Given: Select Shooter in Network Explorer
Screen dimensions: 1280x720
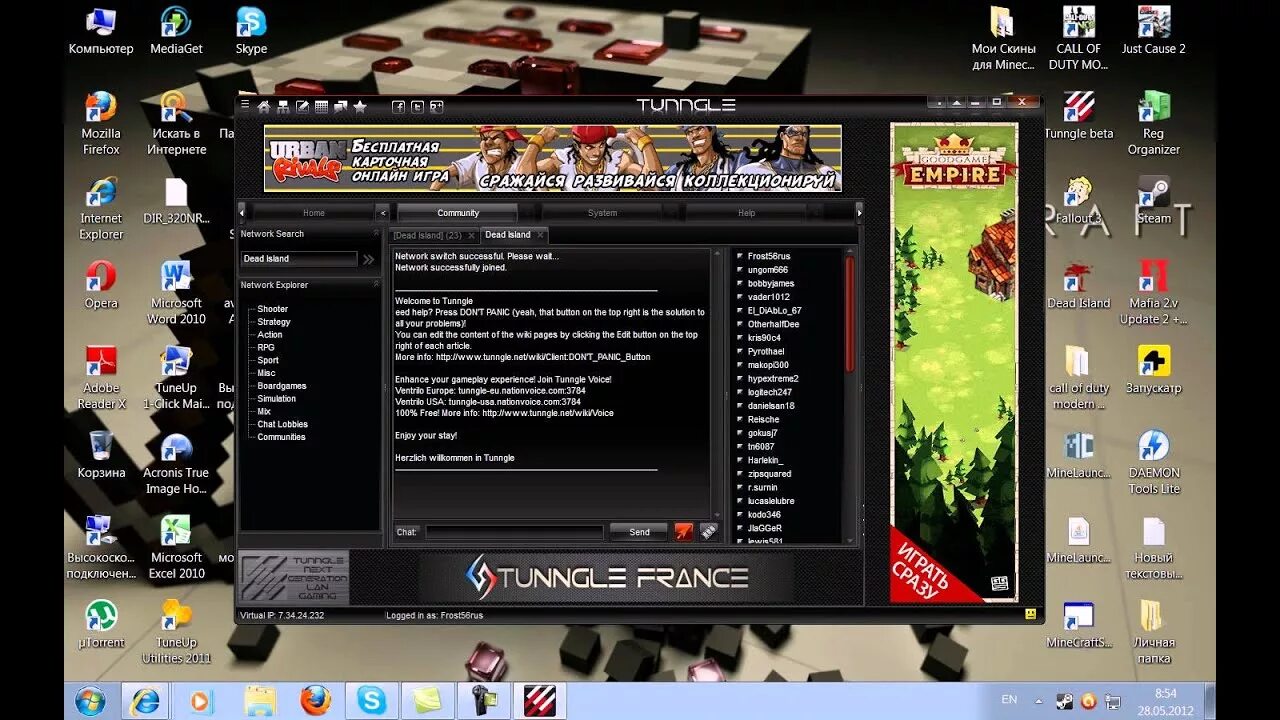Looking at the screenshot, I should click(x=272, y=310).
